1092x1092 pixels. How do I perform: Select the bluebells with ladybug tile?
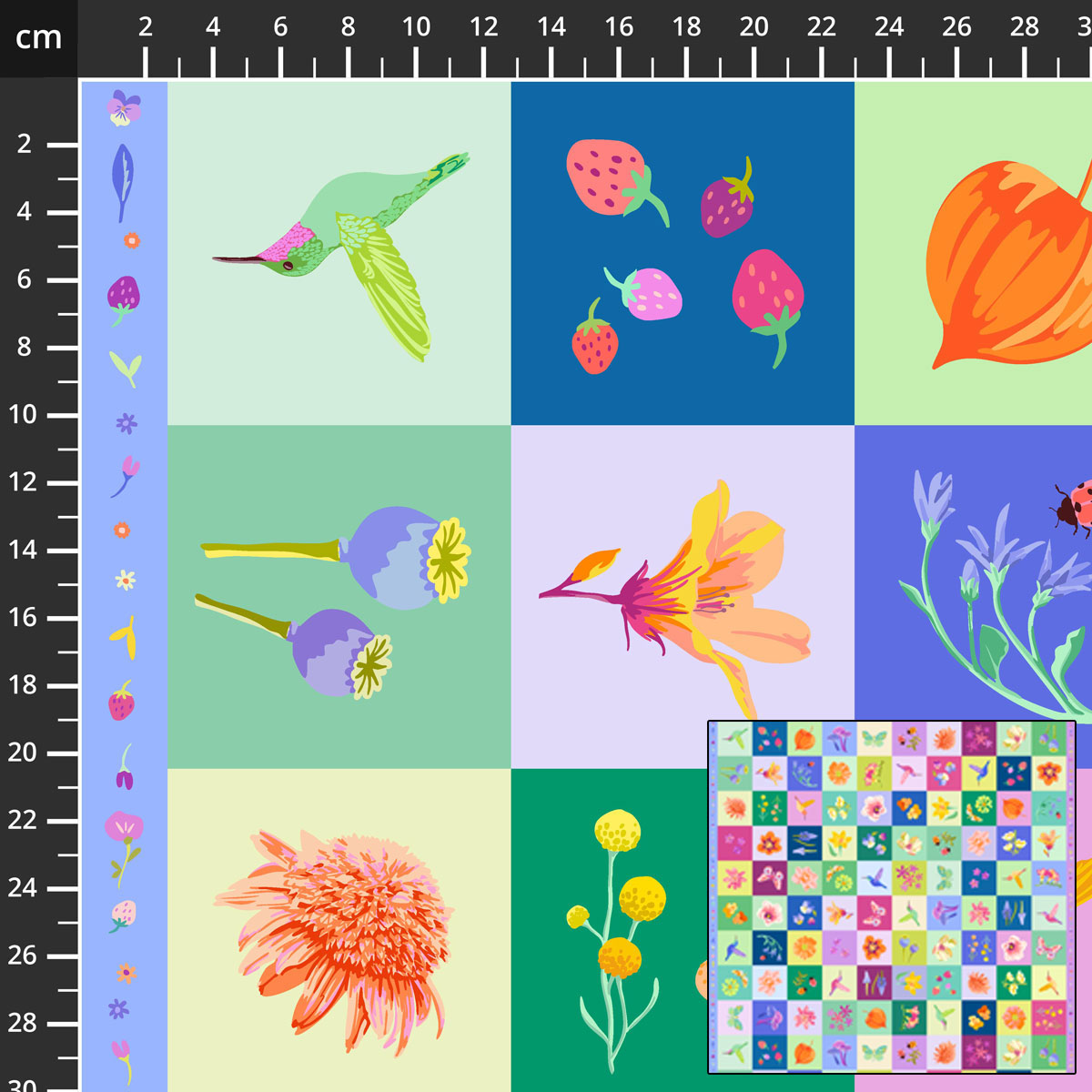974,573
